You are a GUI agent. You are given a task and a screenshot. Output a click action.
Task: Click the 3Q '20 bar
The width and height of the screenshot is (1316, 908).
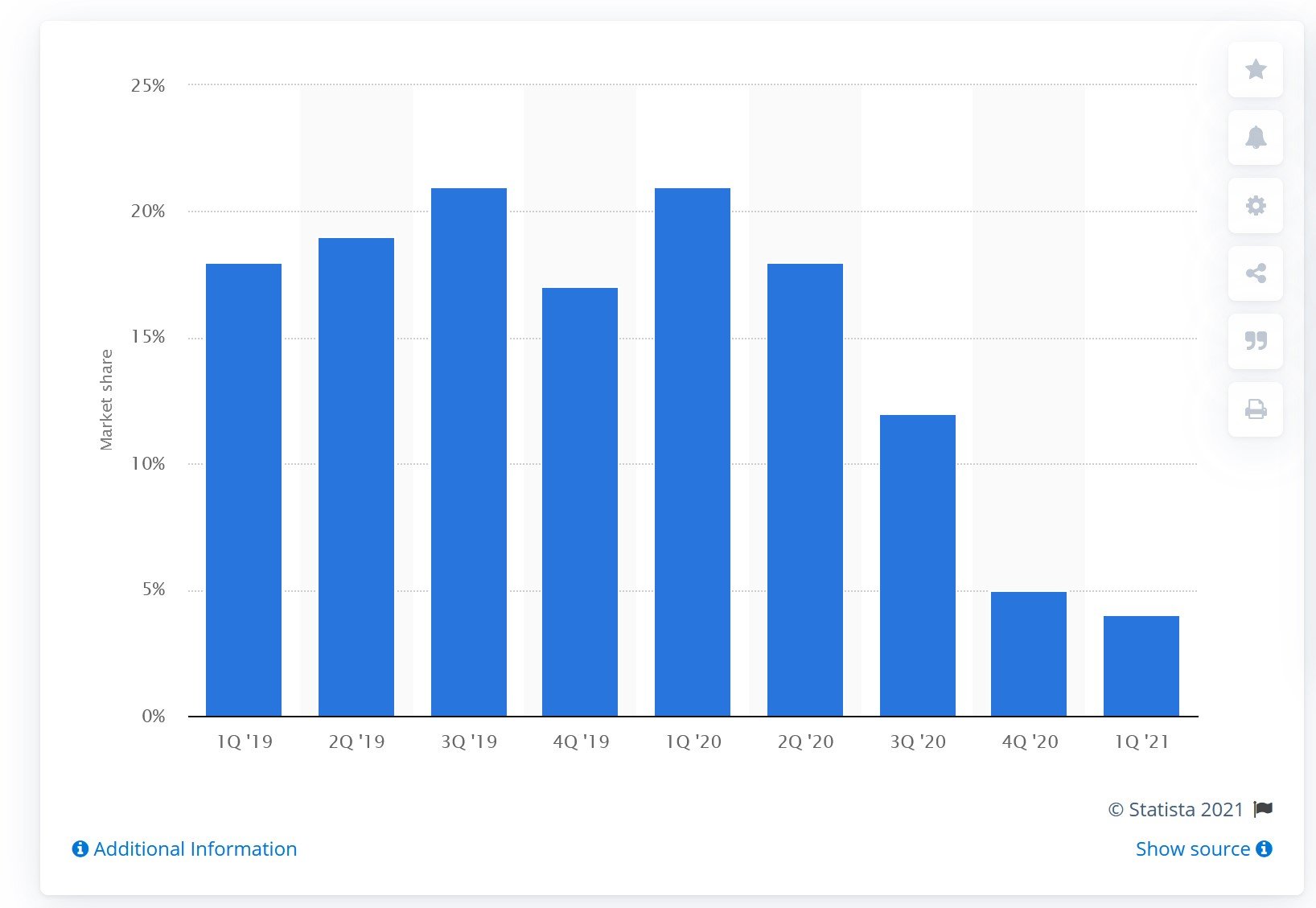918,565
